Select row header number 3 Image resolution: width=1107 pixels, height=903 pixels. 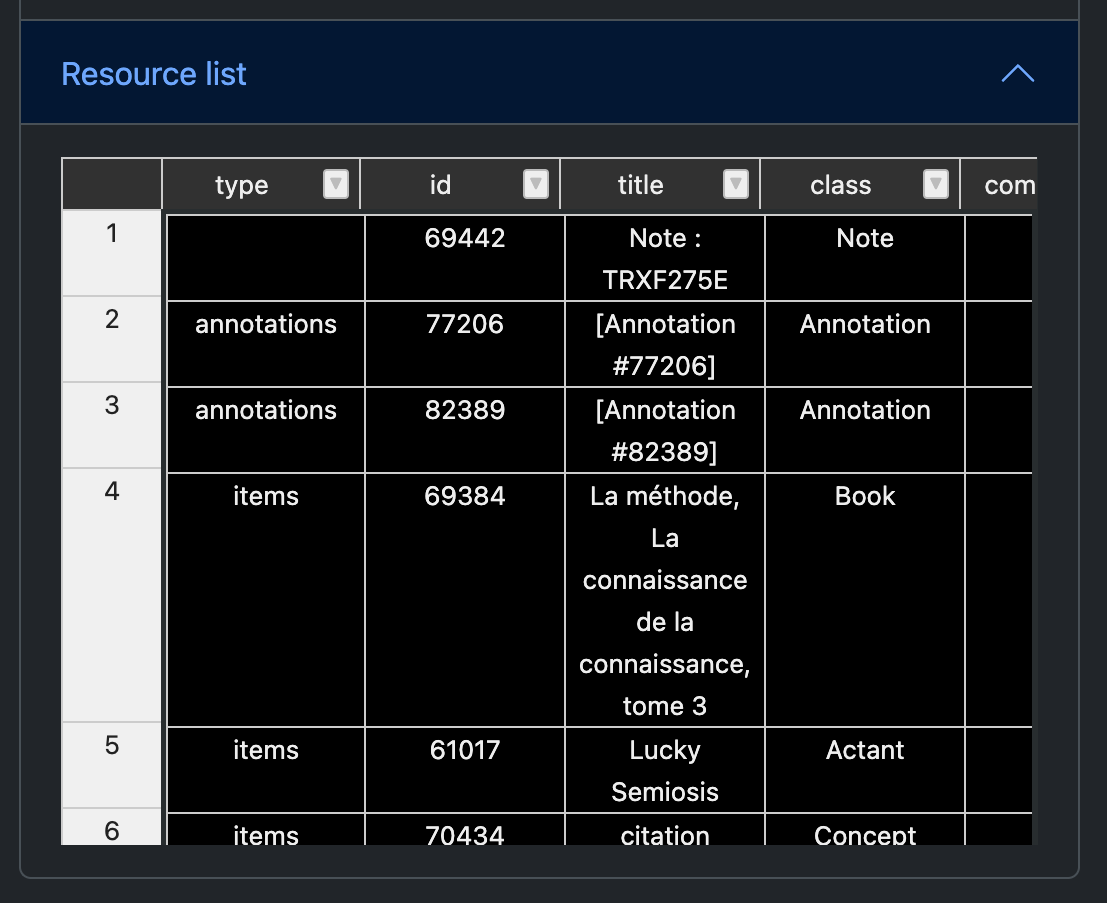[x=111, y=425]
